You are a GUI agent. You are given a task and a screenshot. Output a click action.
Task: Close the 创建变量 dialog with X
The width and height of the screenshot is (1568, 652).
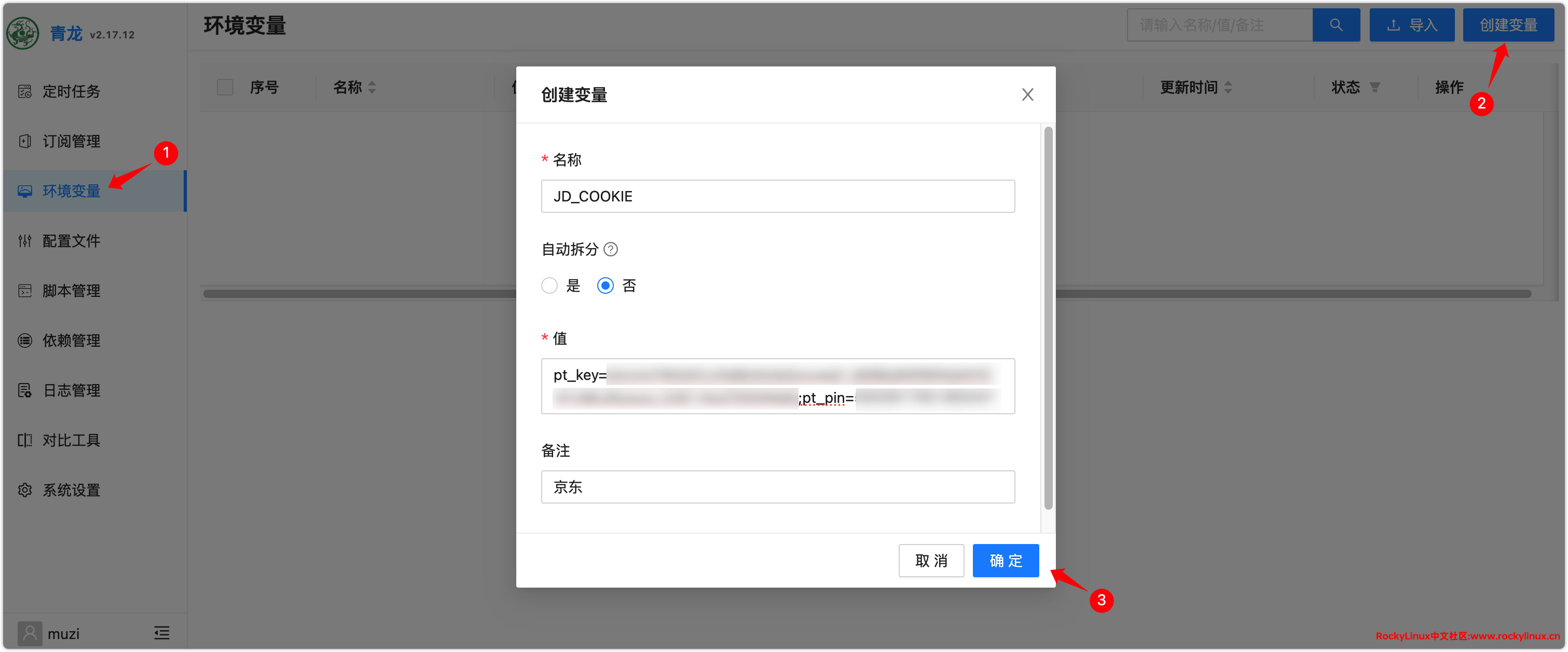pos(1027,94)
